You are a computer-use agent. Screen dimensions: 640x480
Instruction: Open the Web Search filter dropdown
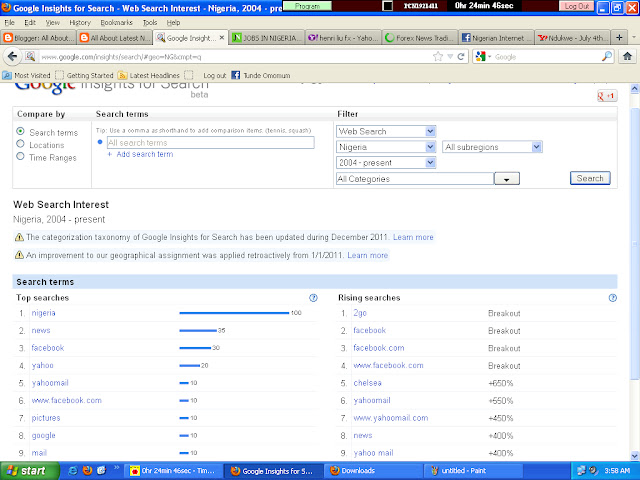(x=386, y=131)
